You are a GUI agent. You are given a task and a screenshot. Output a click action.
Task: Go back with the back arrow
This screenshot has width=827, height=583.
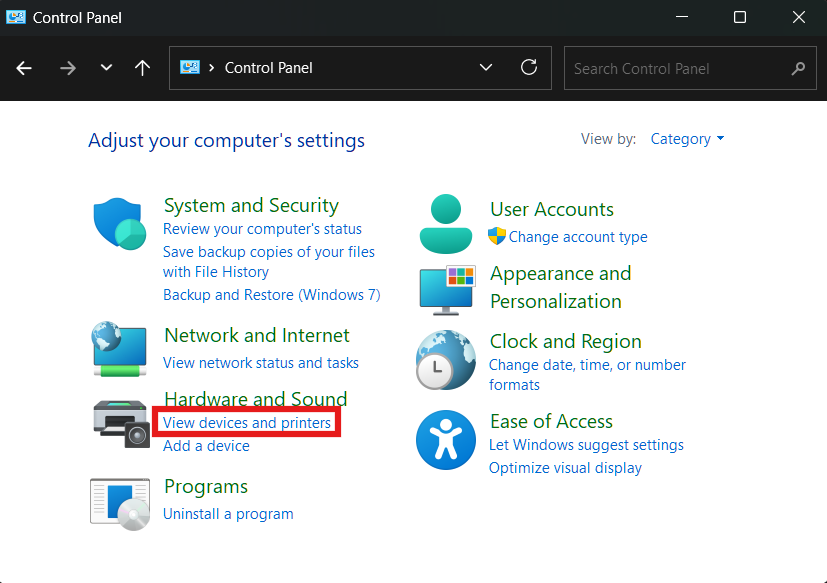[x=24, y=68]
